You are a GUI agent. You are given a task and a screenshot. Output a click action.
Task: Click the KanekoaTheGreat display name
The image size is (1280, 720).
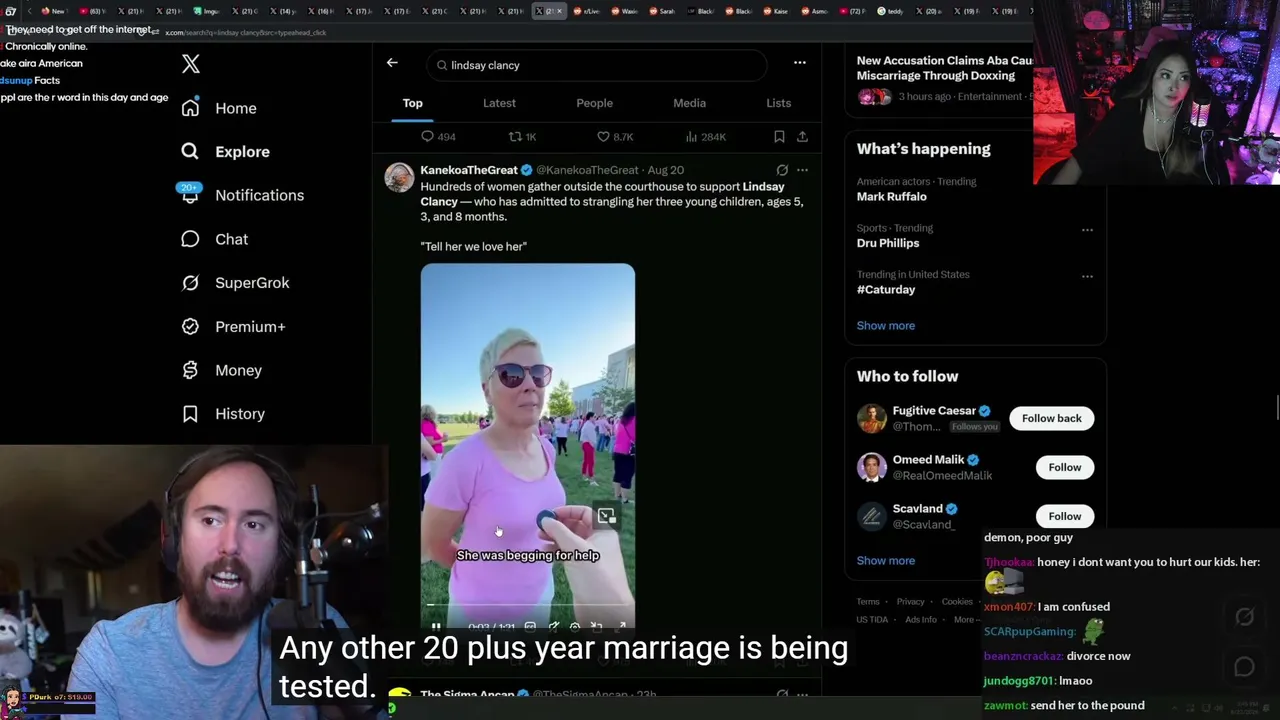click(469, 170)
